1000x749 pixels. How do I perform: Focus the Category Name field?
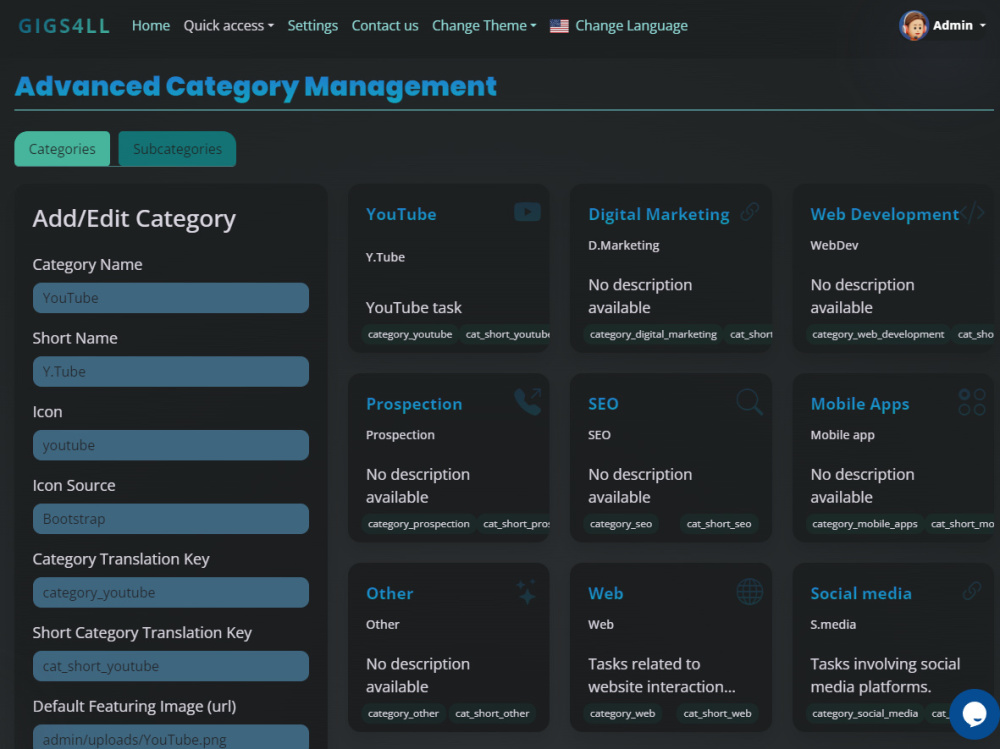171,298
